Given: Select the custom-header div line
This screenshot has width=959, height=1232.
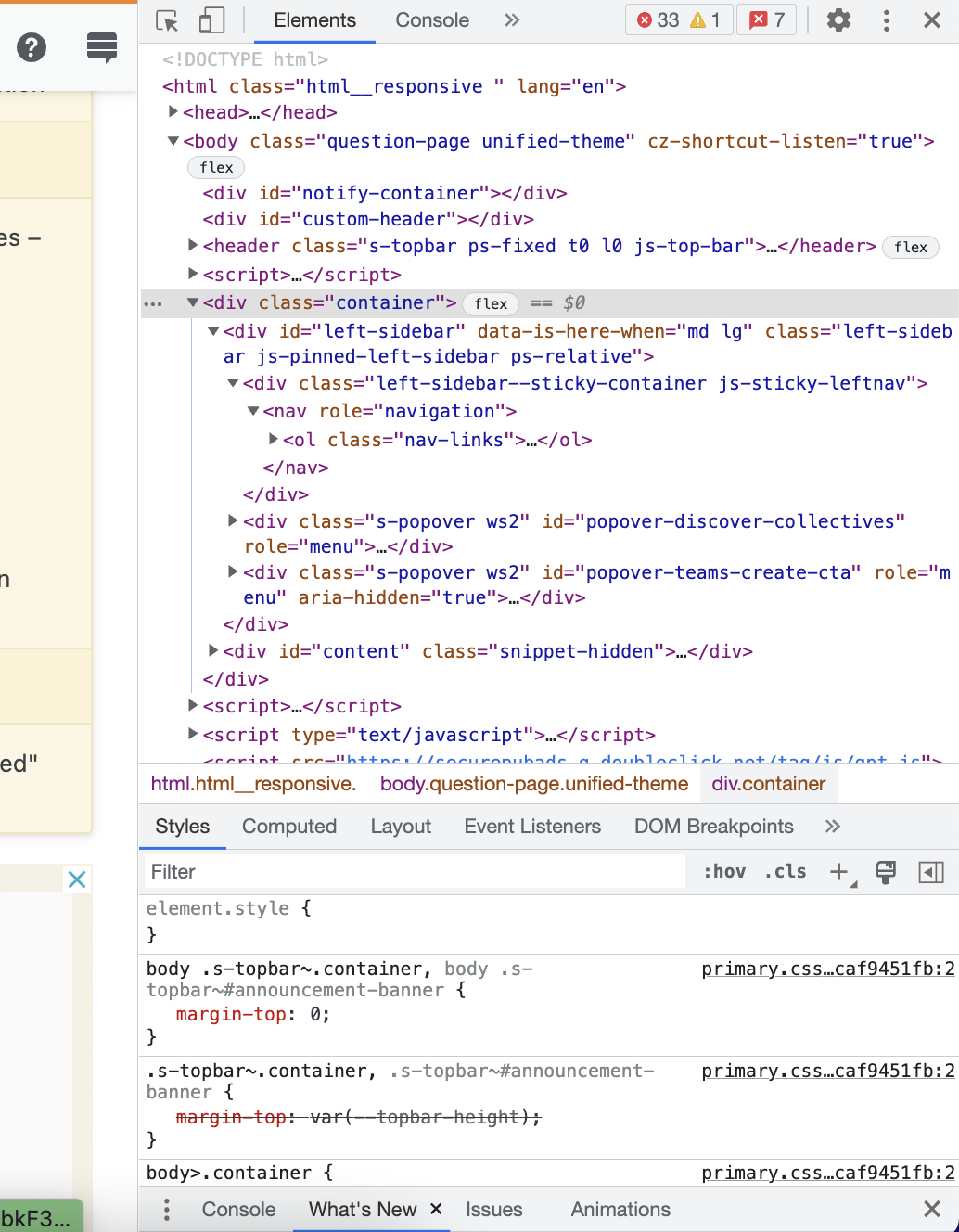Looking at the screenshot, I should point(368,219).
